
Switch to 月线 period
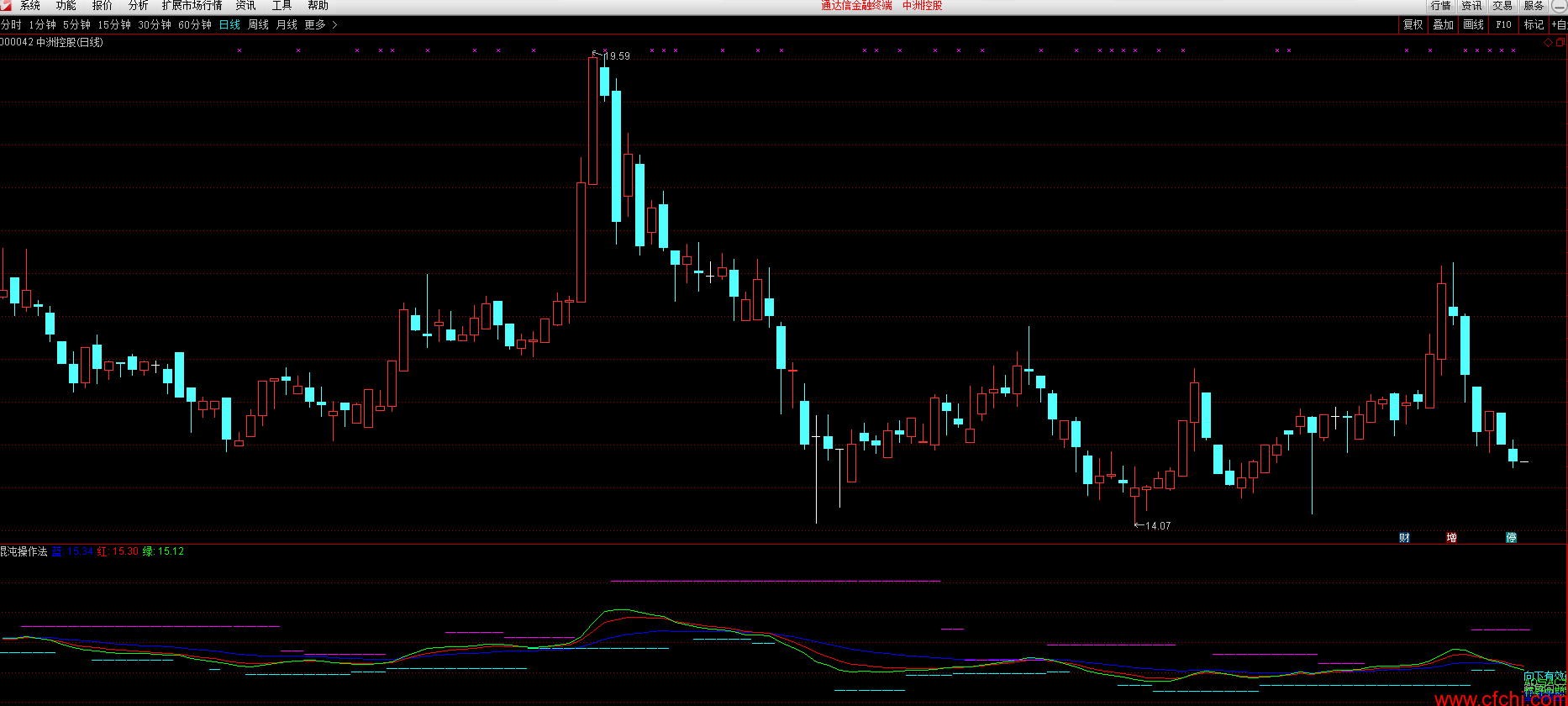tap(287, 24)
